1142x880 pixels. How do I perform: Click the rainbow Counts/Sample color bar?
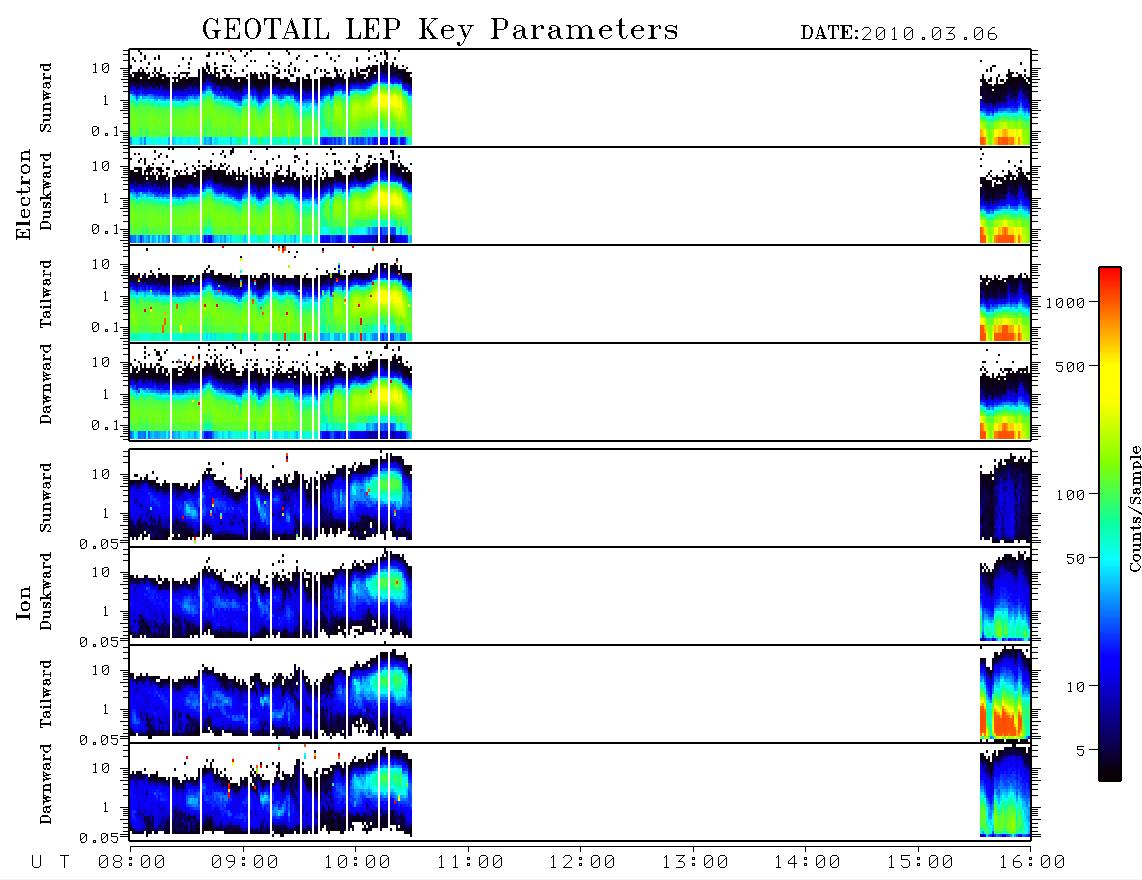point(1110,524)
